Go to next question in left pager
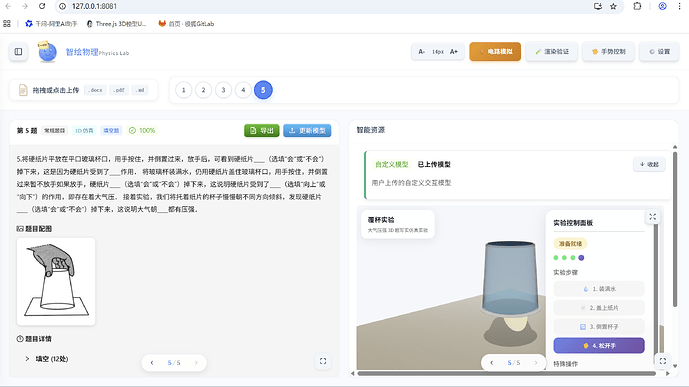The image size is (689, 387). [196, 362]
